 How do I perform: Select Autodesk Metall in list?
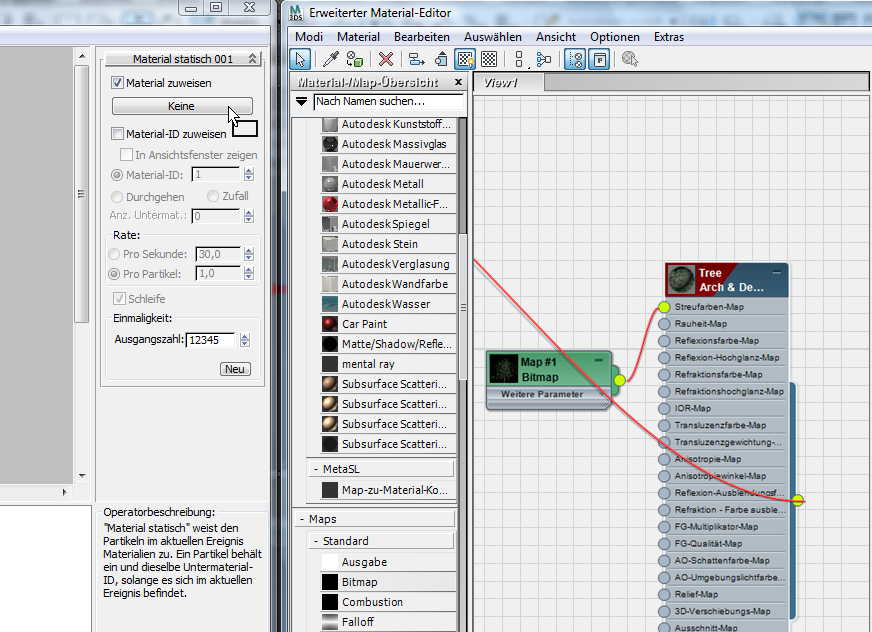pyautogui.click(x=389, y=184)
